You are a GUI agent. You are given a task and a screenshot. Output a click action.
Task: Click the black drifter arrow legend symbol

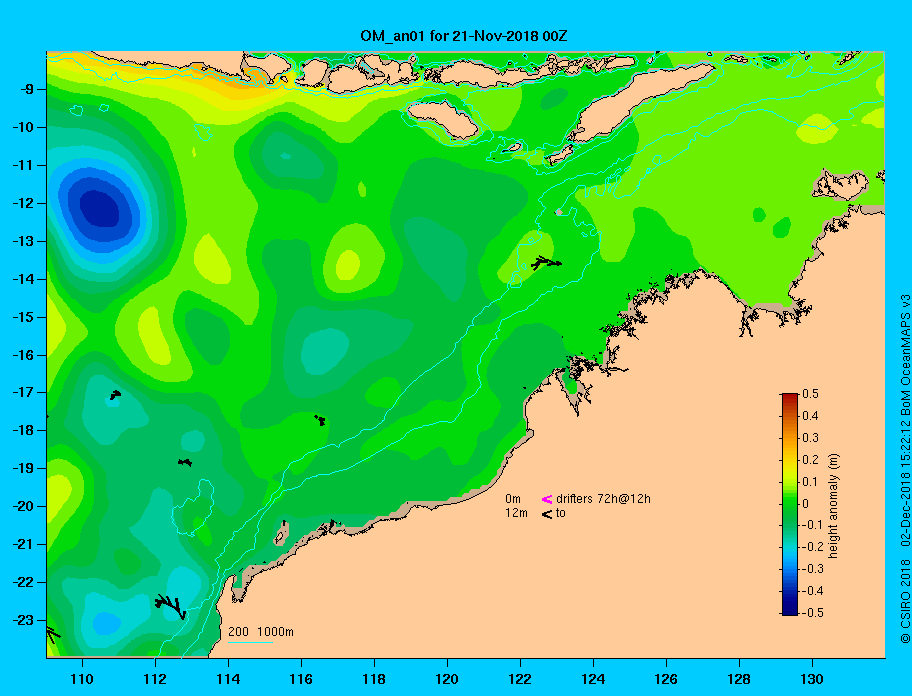point(547,514)
